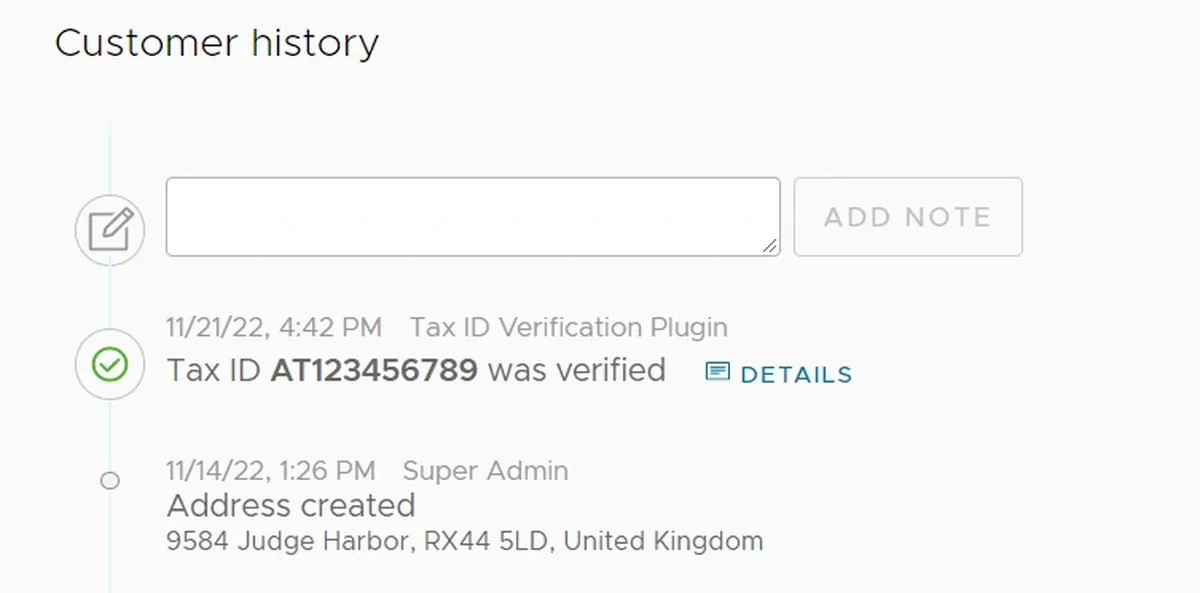1200x593 pixels.
Task: Click the words "Tax ID" before the bold number
Action: click(x=214, y=370)
